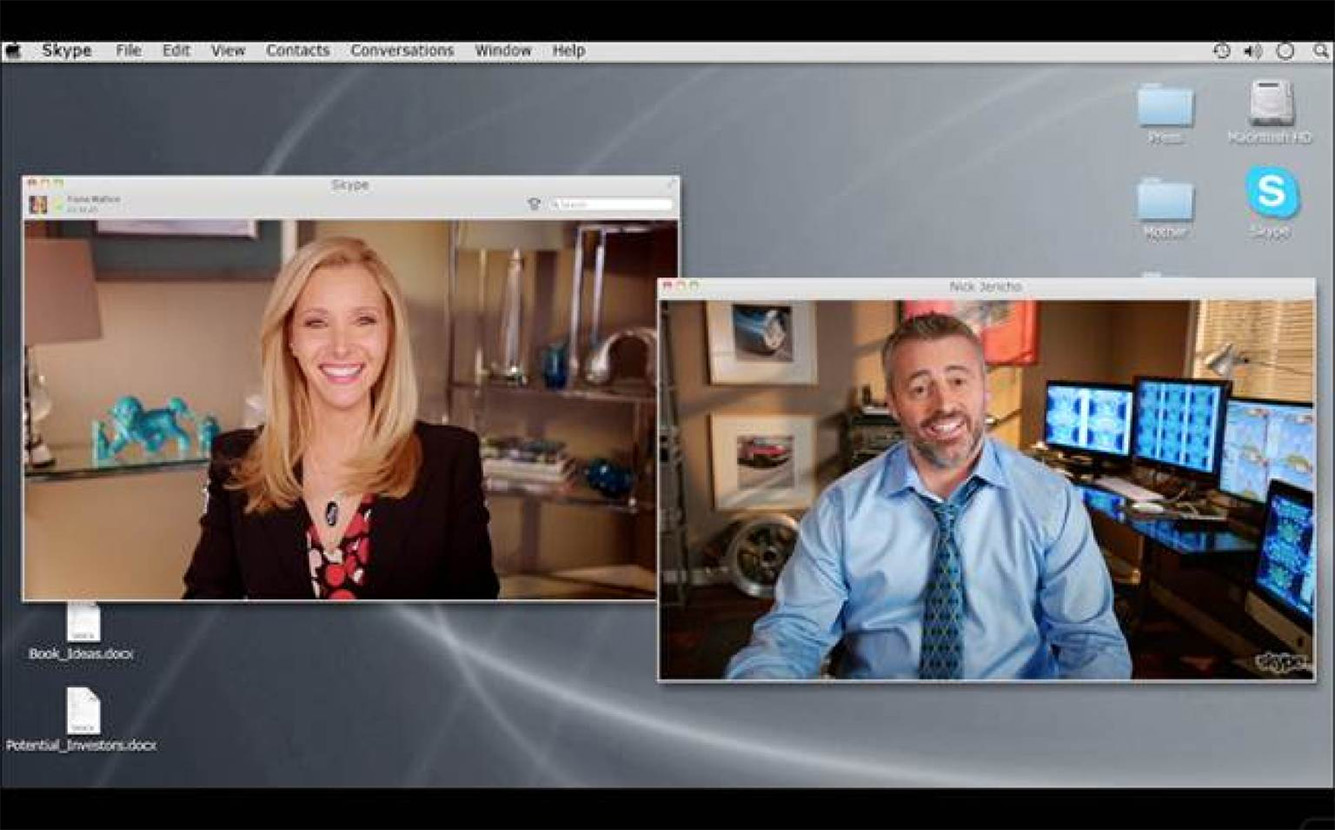Close the main Skype window
This screenshot has height=830, width=1335.
[x=31, y=184]
